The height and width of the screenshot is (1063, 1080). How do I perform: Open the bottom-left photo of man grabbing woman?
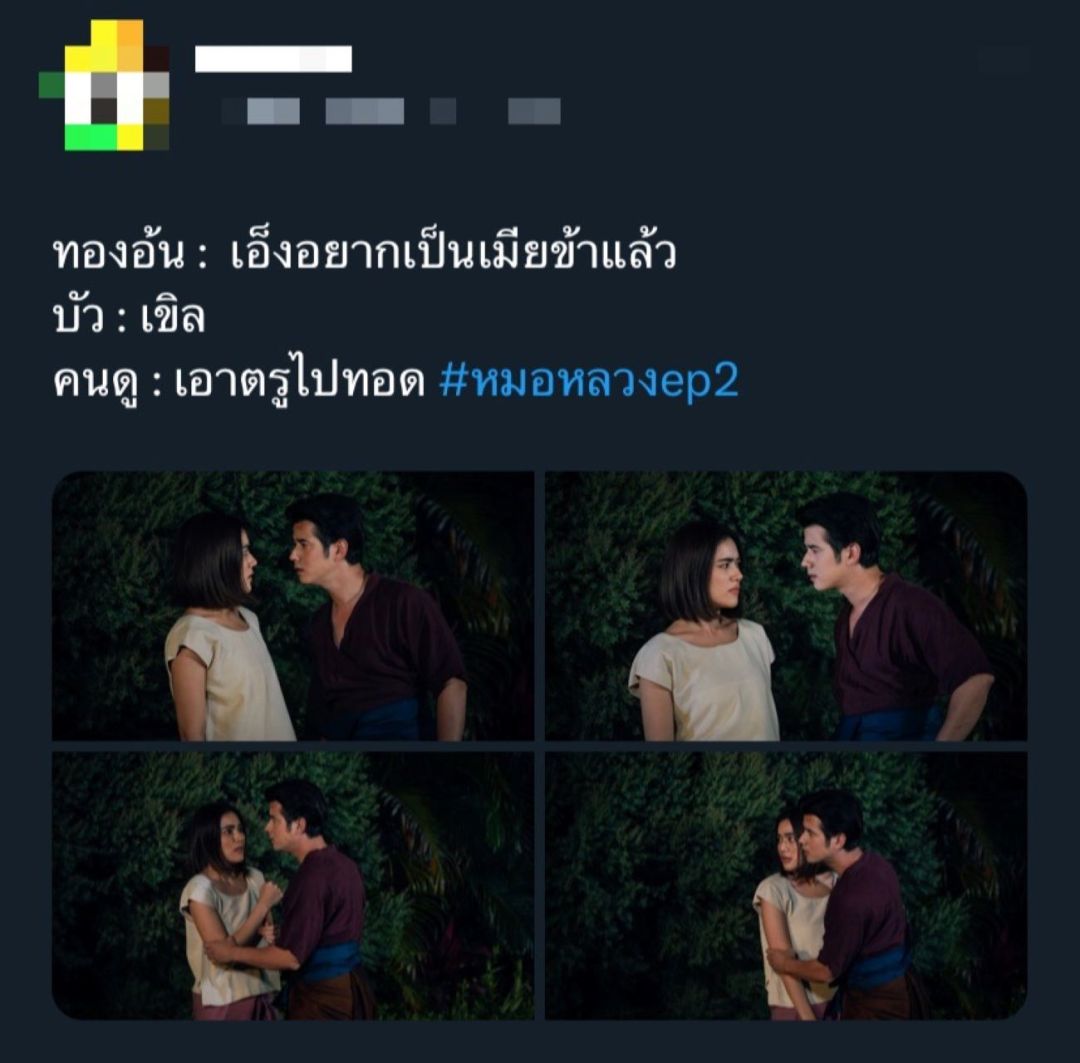pyautogui.click(x=293, y=886)
